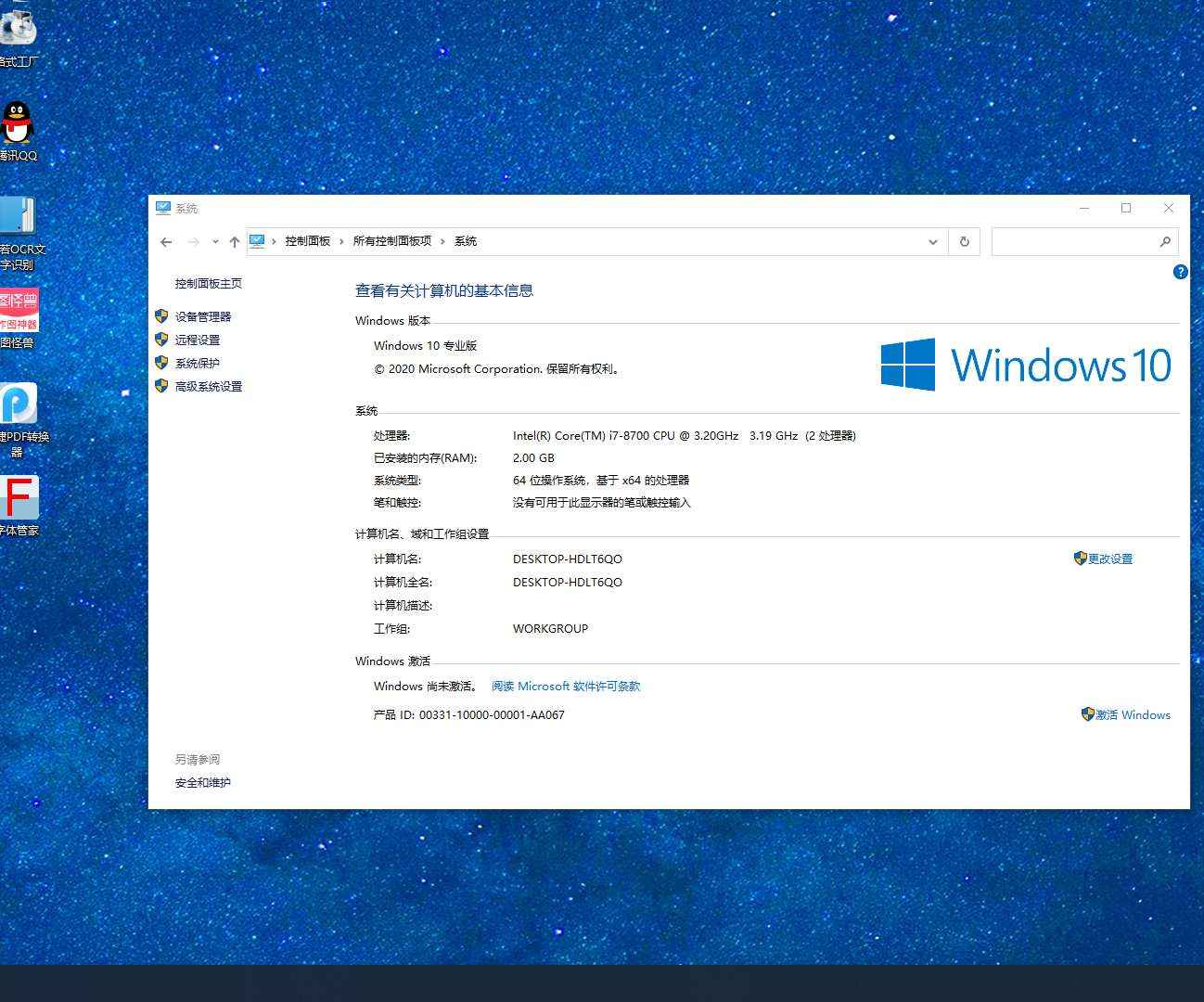Expand chevron after computer icon in address bar
Screen dimensions: 1204x1002
(x=275, y=241)
